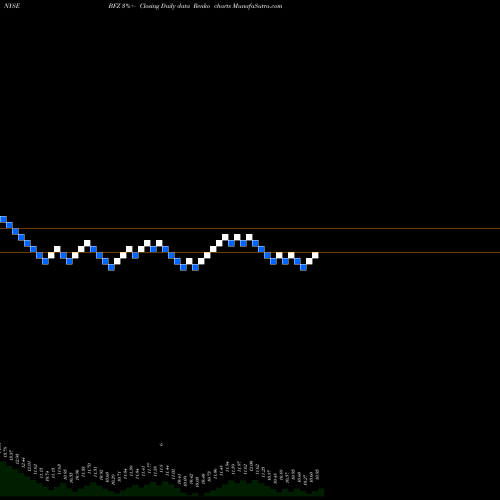Select the first blue Renko brick

tap(3, 219)
